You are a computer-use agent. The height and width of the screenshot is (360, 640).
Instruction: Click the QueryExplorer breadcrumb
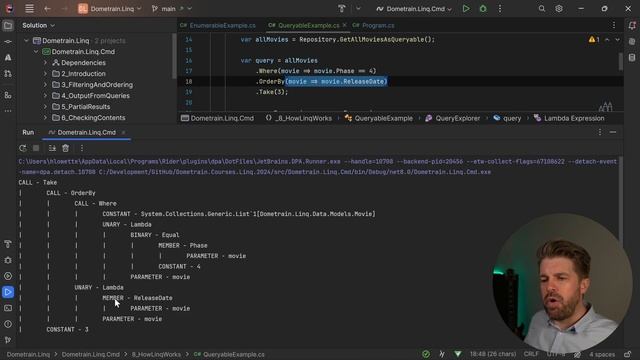pos(453,118)
